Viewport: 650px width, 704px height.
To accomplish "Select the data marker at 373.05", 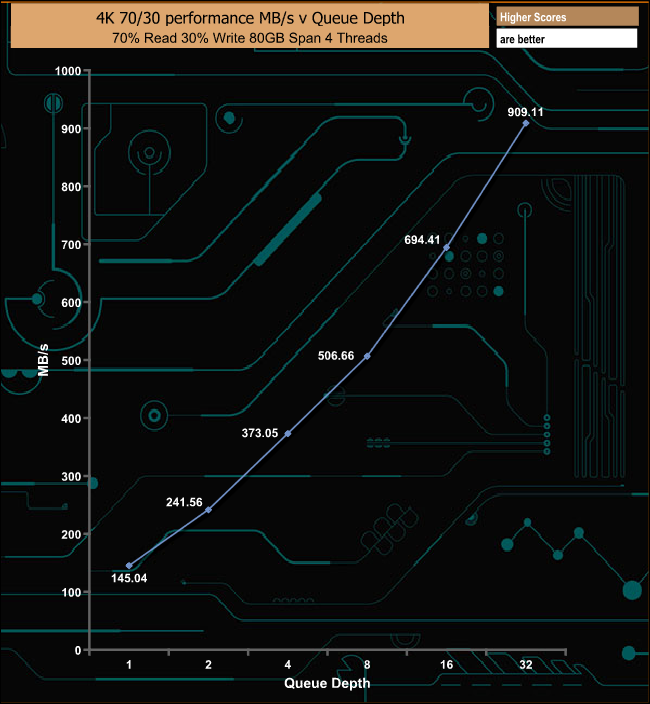I will 288,433.
